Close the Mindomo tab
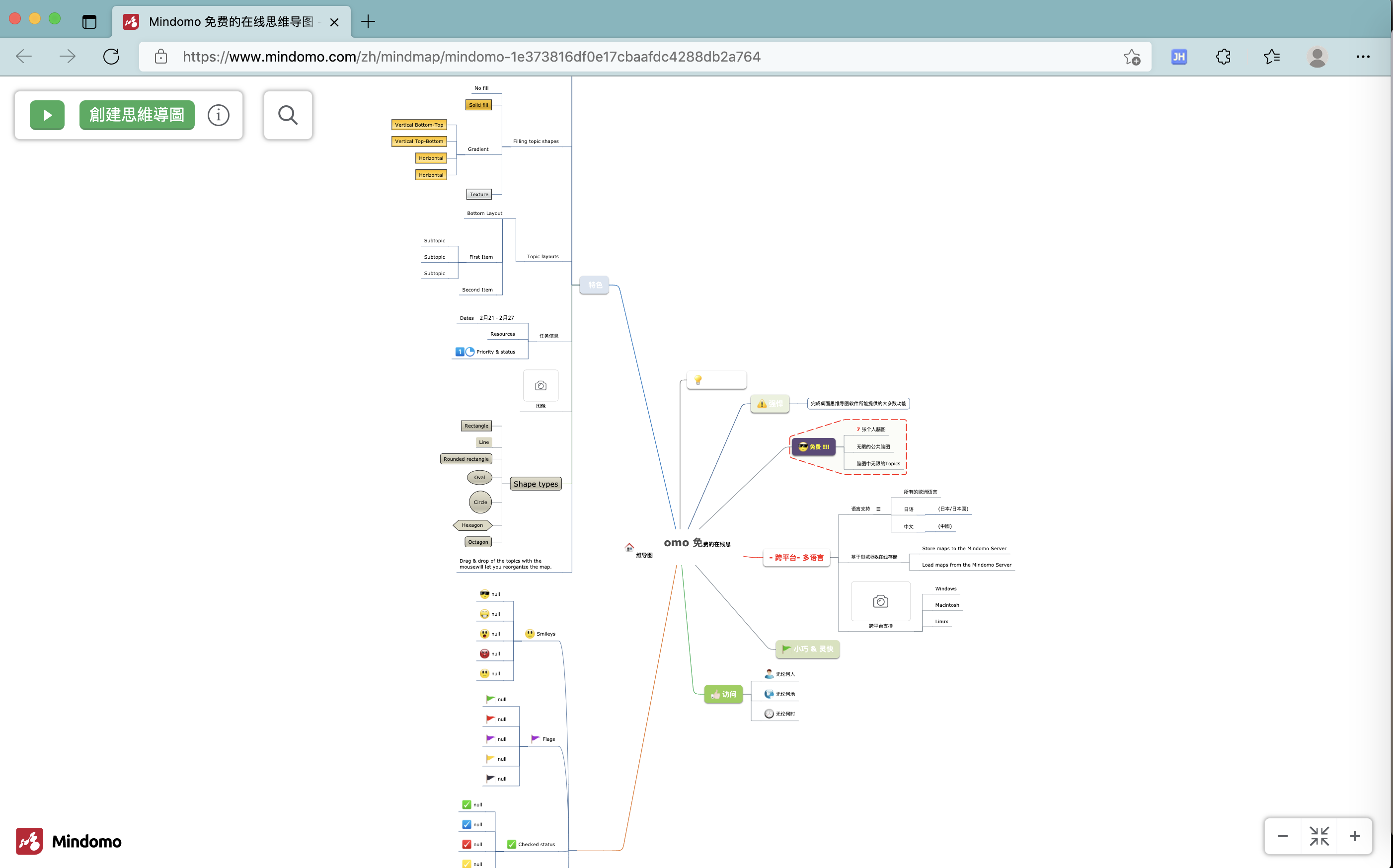The width and height of the screenshot is (1393, 868). click(334, 22)
